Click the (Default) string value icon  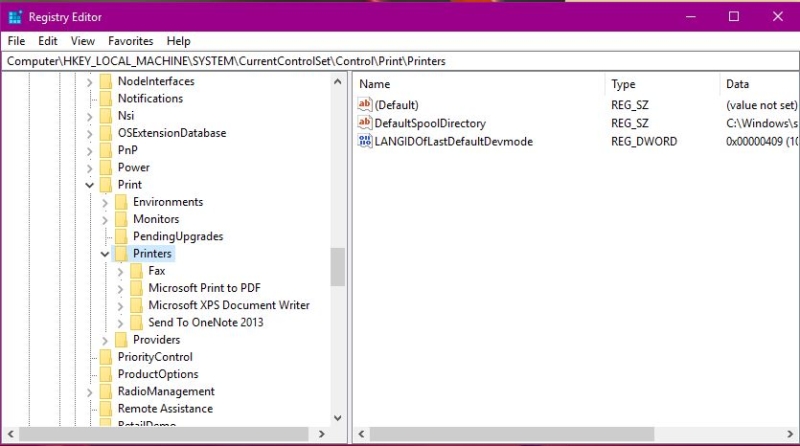[x=364, y=104]
